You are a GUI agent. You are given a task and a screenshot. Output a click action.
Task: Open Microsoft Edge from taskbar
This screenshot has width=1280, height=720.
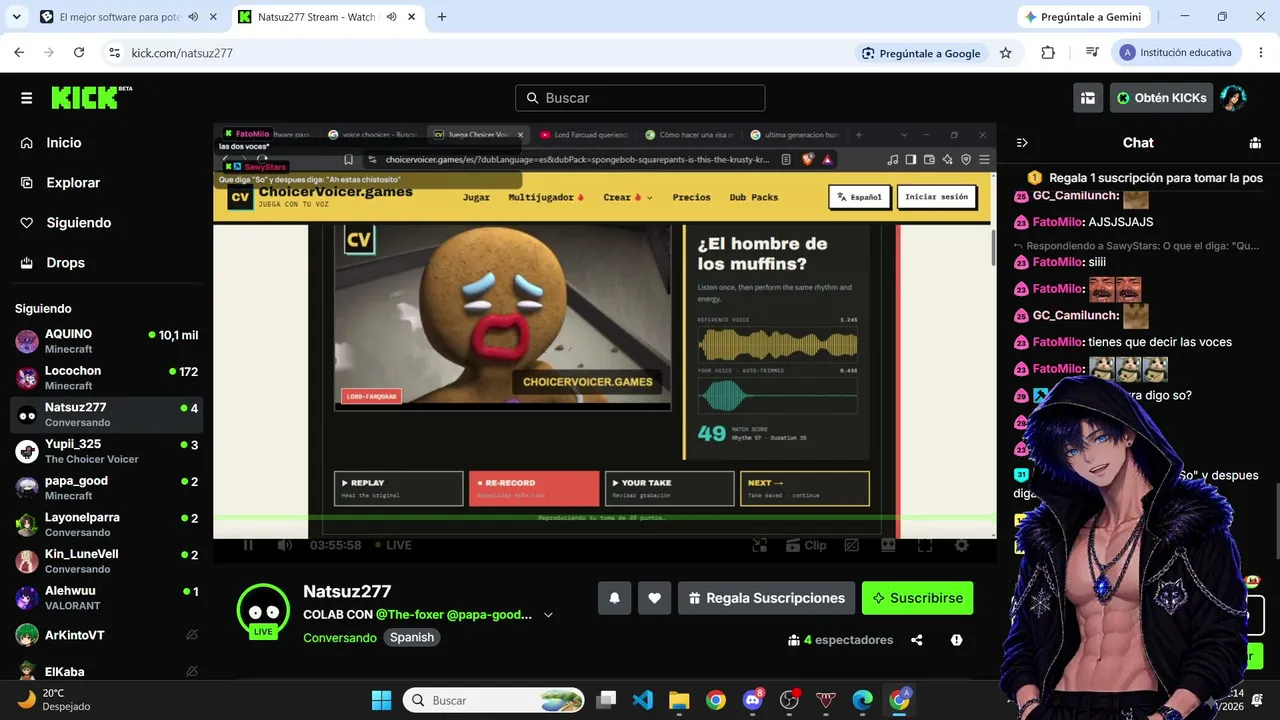point(862,700)
